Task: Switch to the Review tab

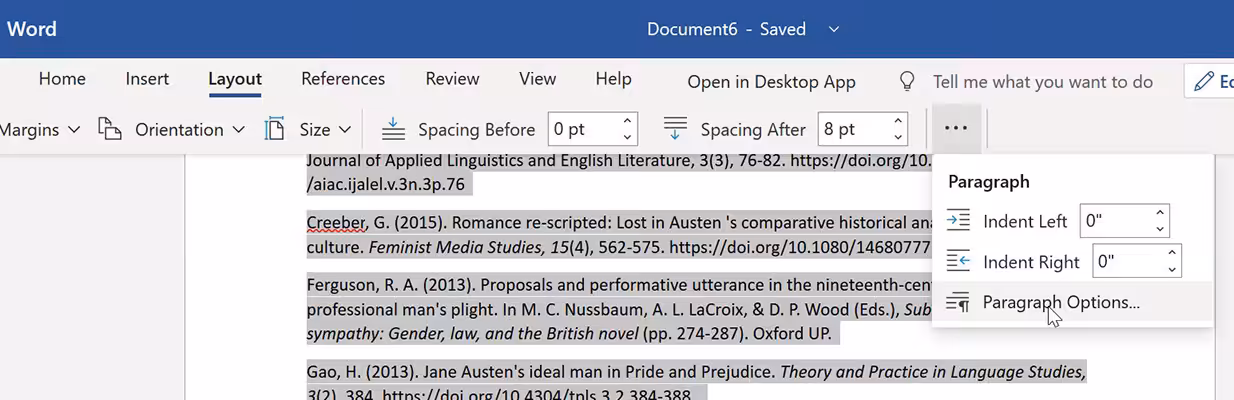Action: point(452,79)
